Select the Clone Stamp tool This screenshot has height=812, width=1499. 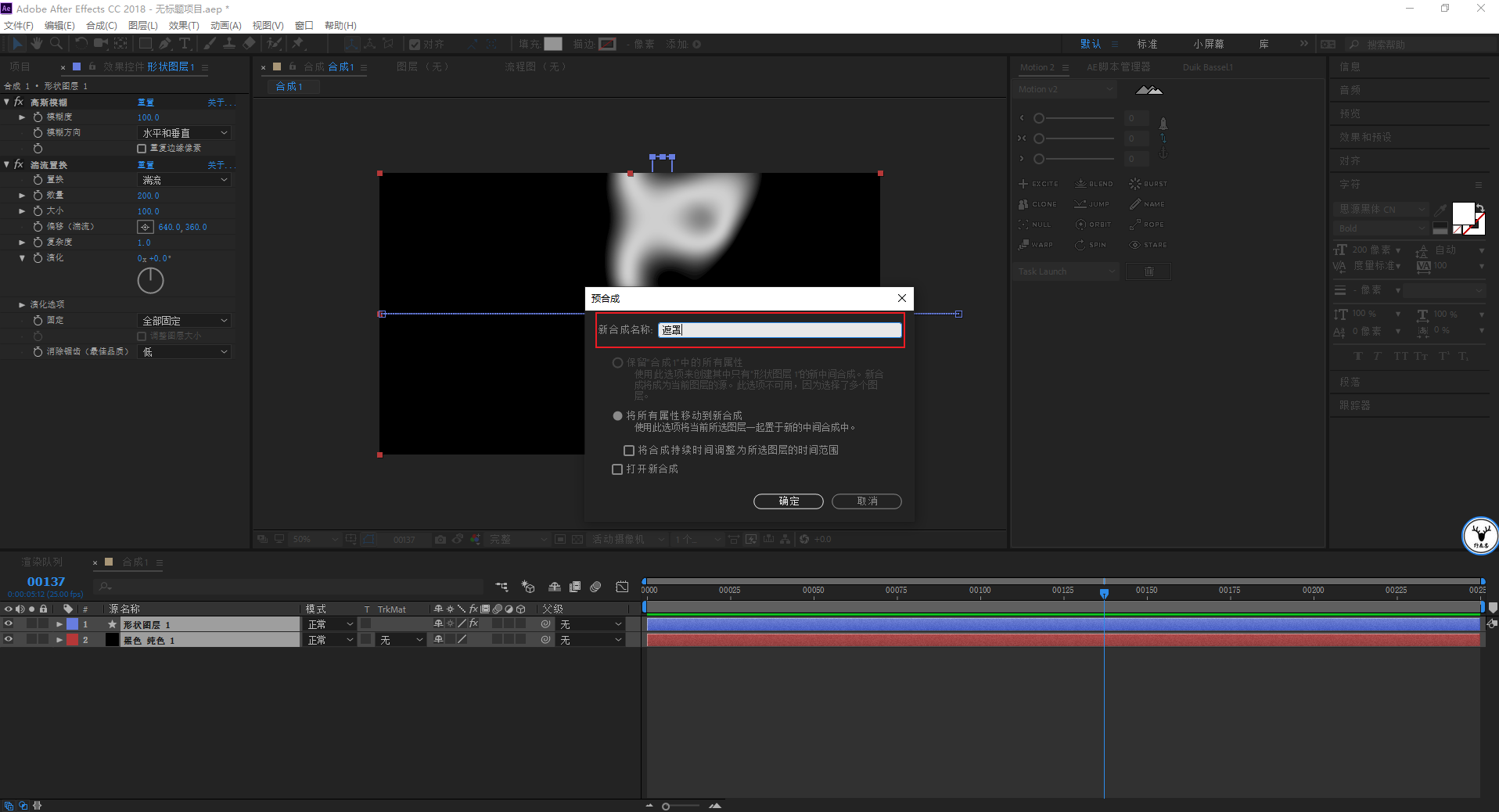(x=229, y=44)
